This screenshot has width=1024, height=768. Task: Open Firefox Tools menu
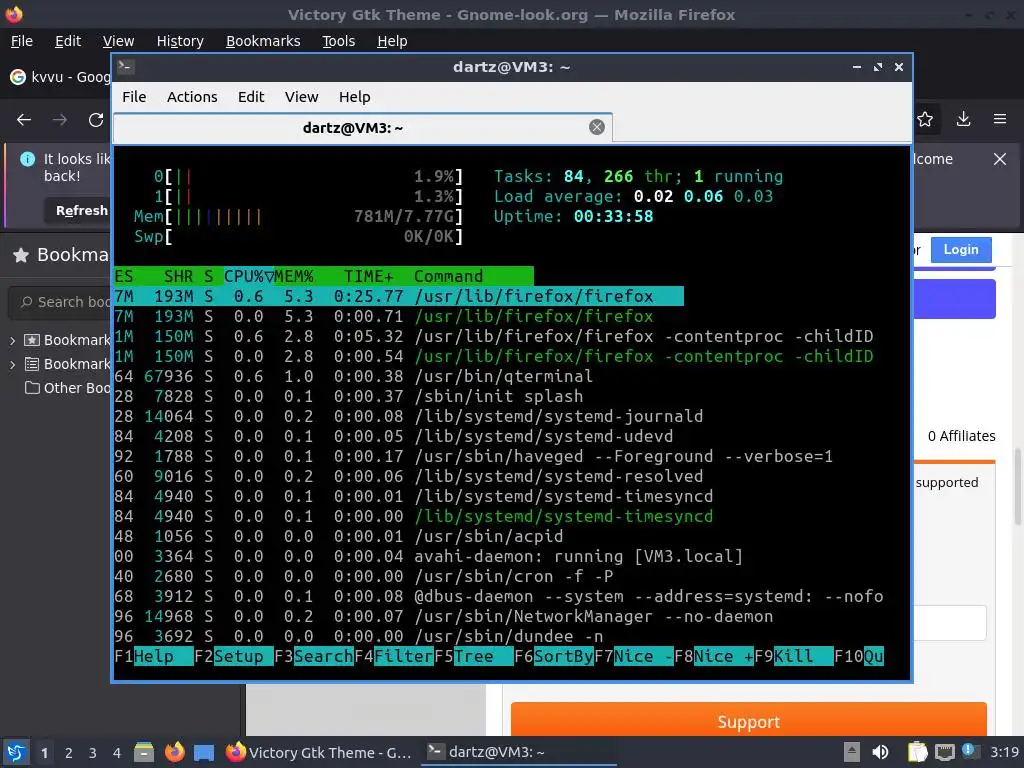(x=338, y=41)
